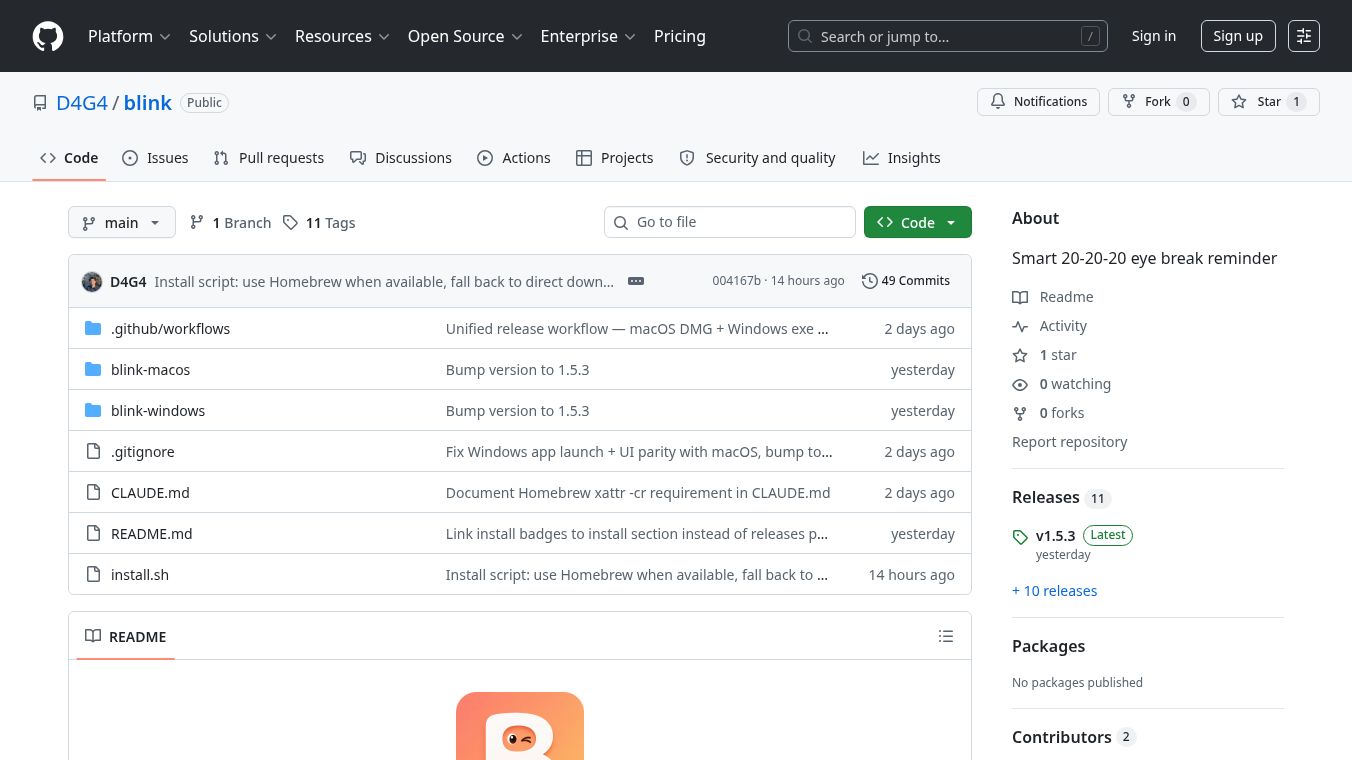Open Security and quality tab
Screen dimensions: 1352x760
pos(757,158)
